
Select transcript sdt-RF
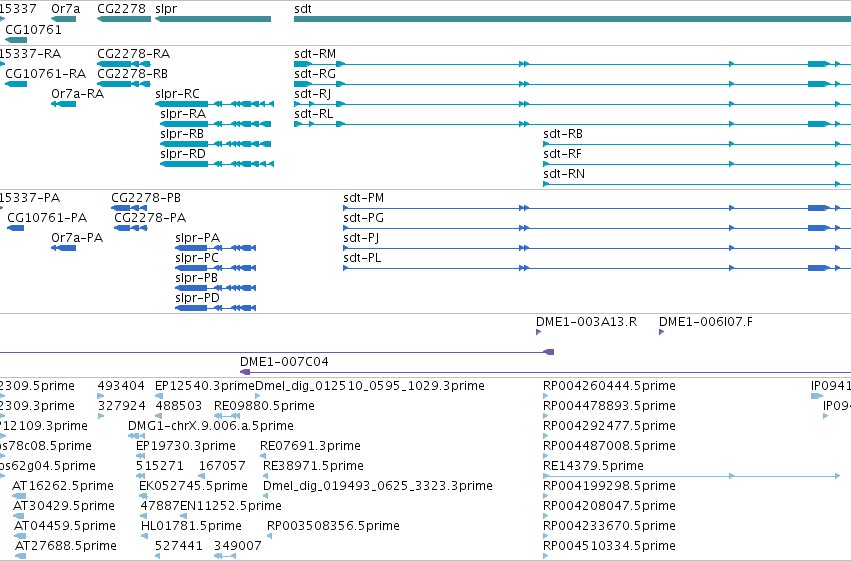(x=697, y=164)
